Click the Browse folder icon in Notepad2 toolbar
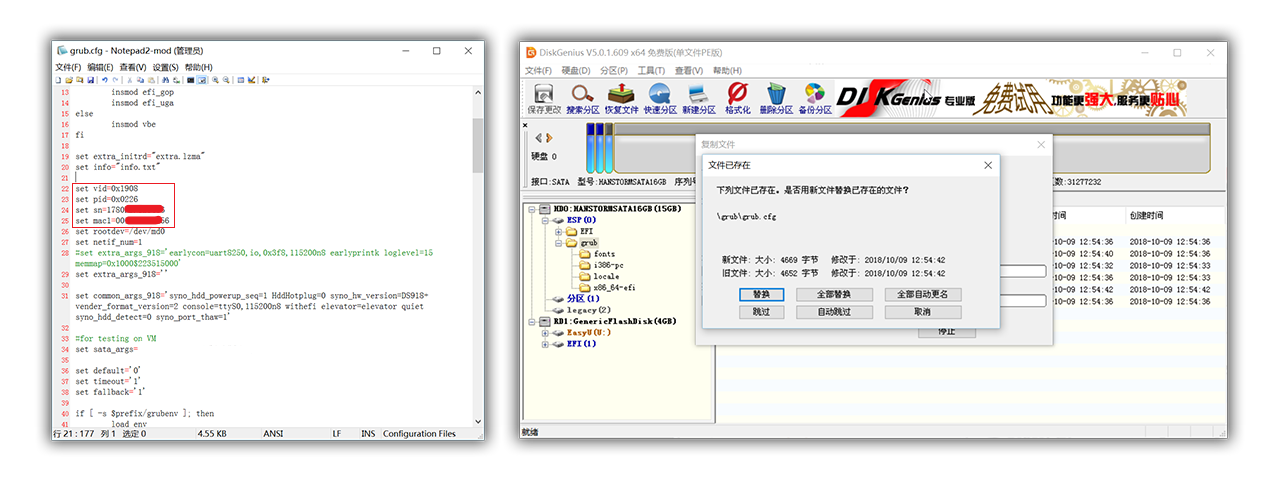Viewport: 1280px width, 480px height. tap(80, 80)
